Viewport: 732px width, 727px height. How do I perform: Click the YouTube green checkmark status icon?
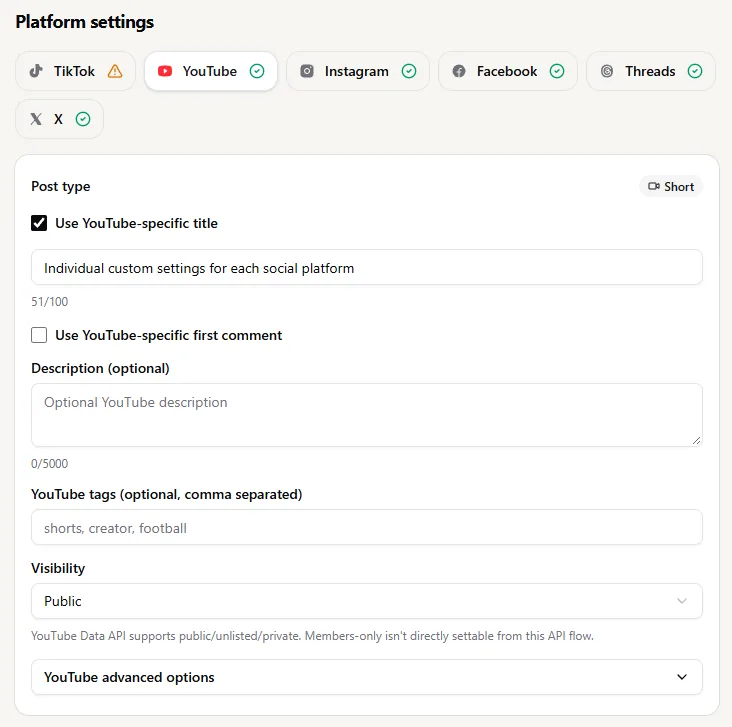coord(257,71)
